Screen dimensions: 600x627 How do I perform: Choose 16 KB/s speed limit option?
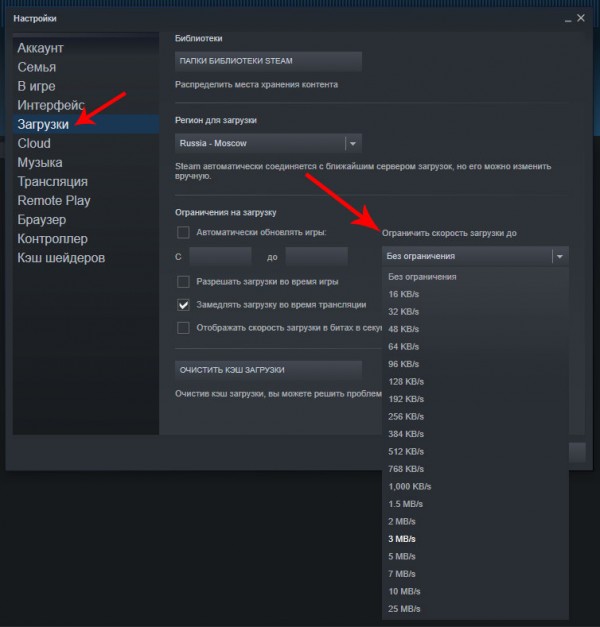(x=475, y=294)
